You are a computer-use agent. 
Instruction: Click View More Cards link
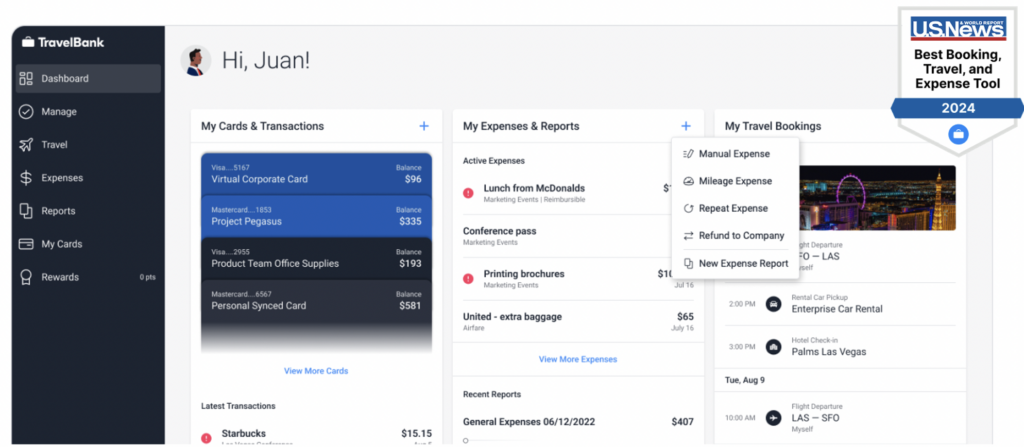coord(316,371)
